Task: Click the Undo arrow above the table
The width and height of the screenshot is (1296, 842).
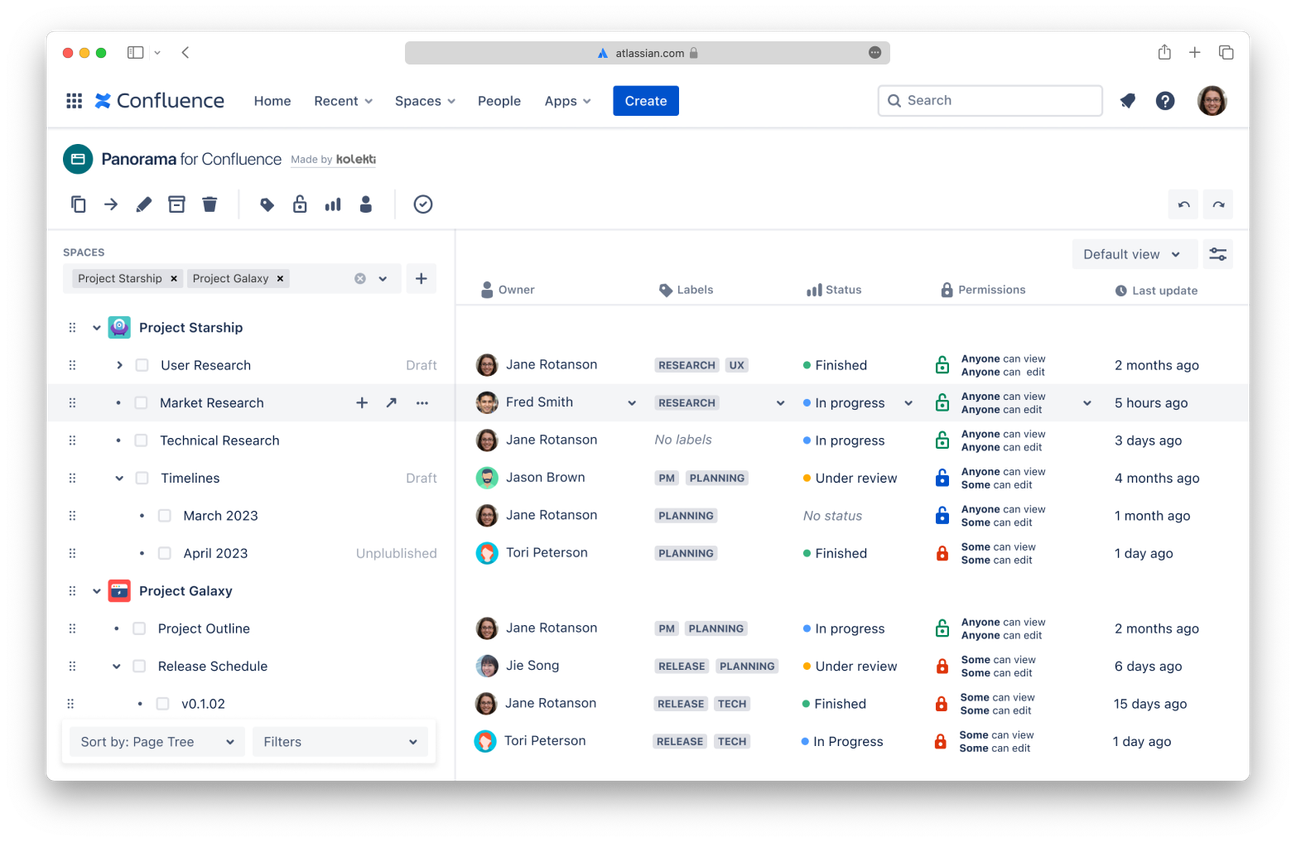Action: tap(1183, 204)
